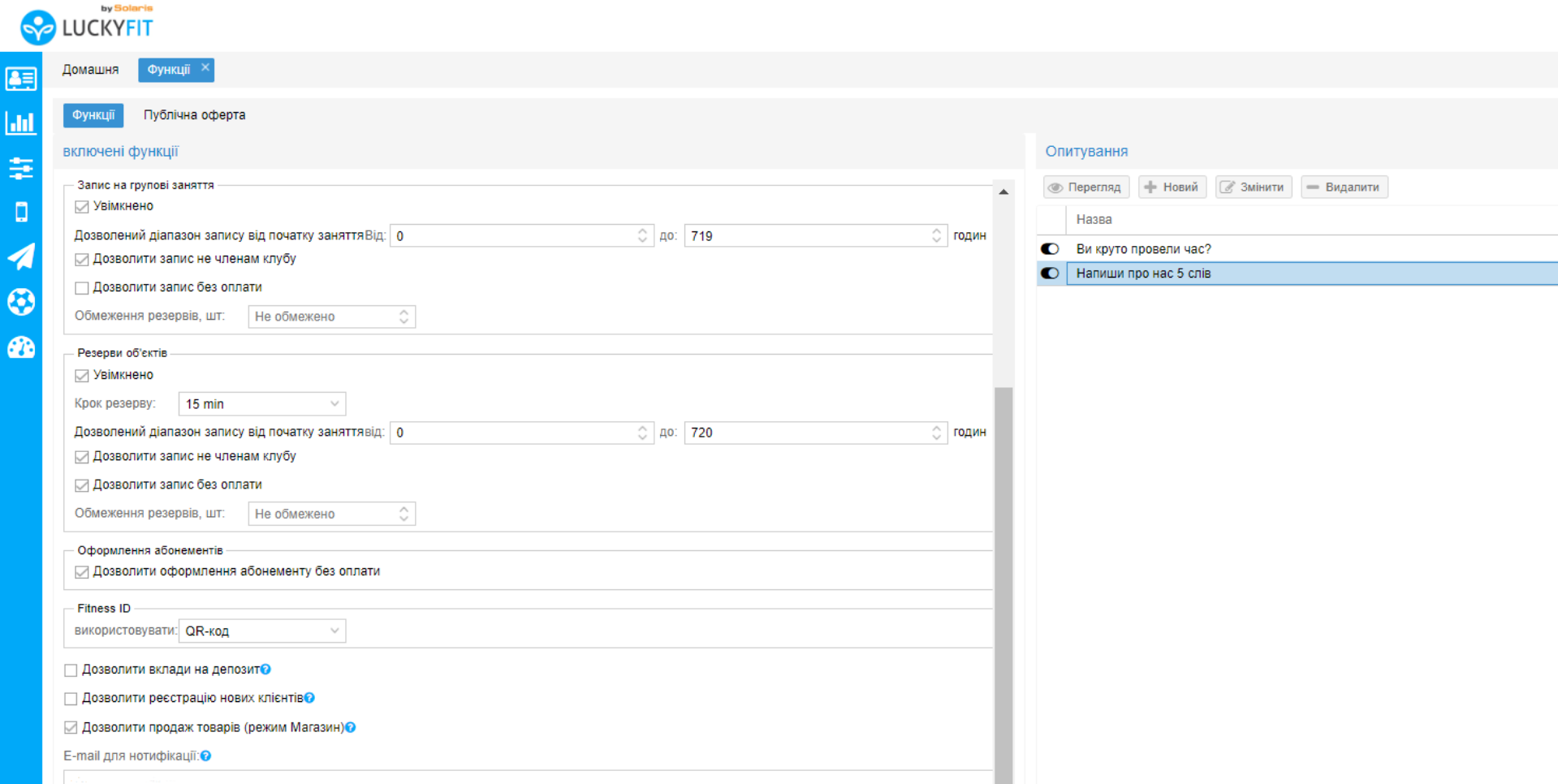
Task: Open the clients card icon in sidebar
Action: point(21,79)
